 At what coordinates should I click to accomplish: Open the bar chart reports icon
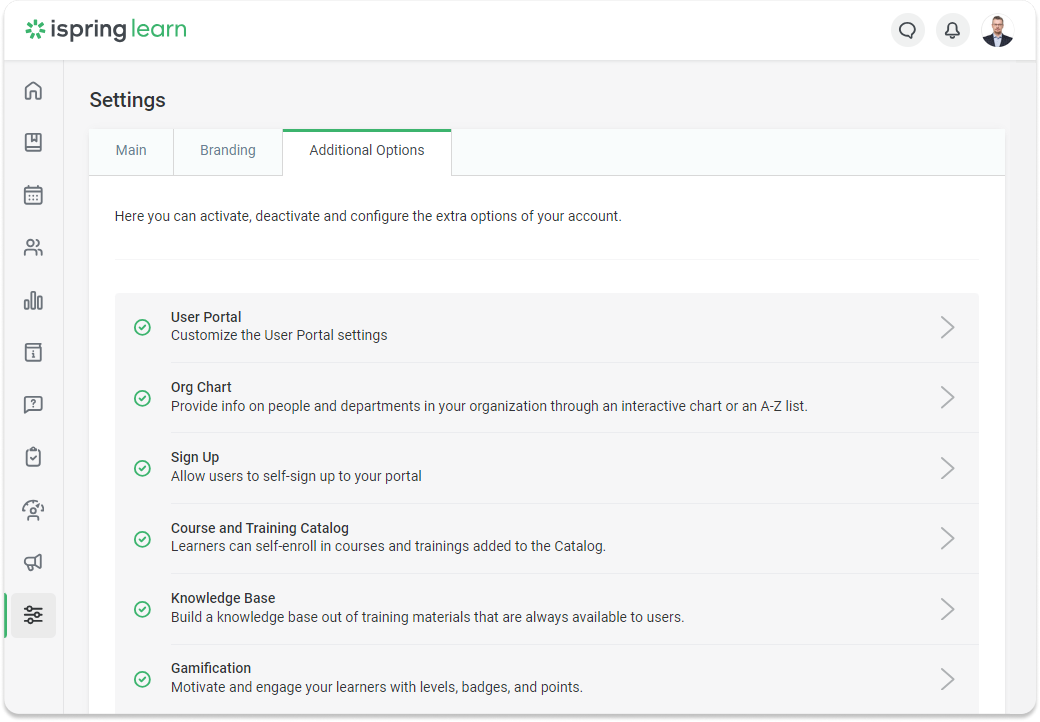(x=33, y=300)
